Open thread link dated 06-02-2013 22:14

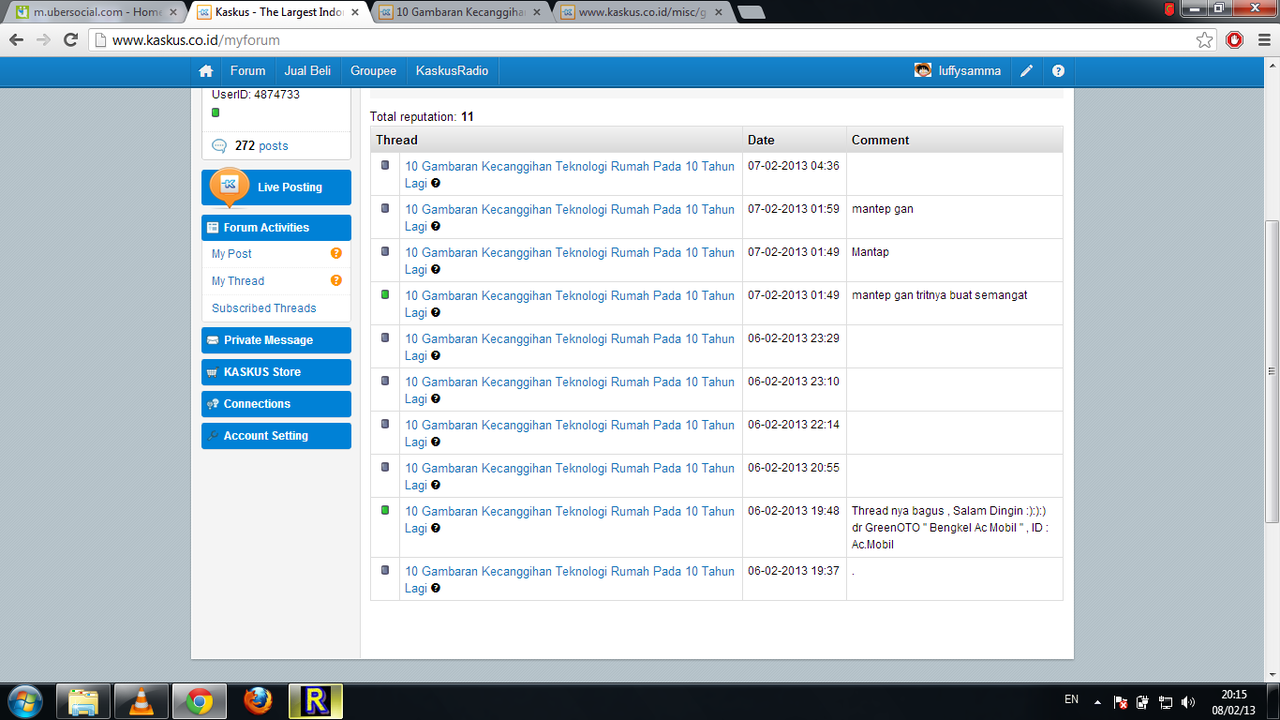click(569, 433)
